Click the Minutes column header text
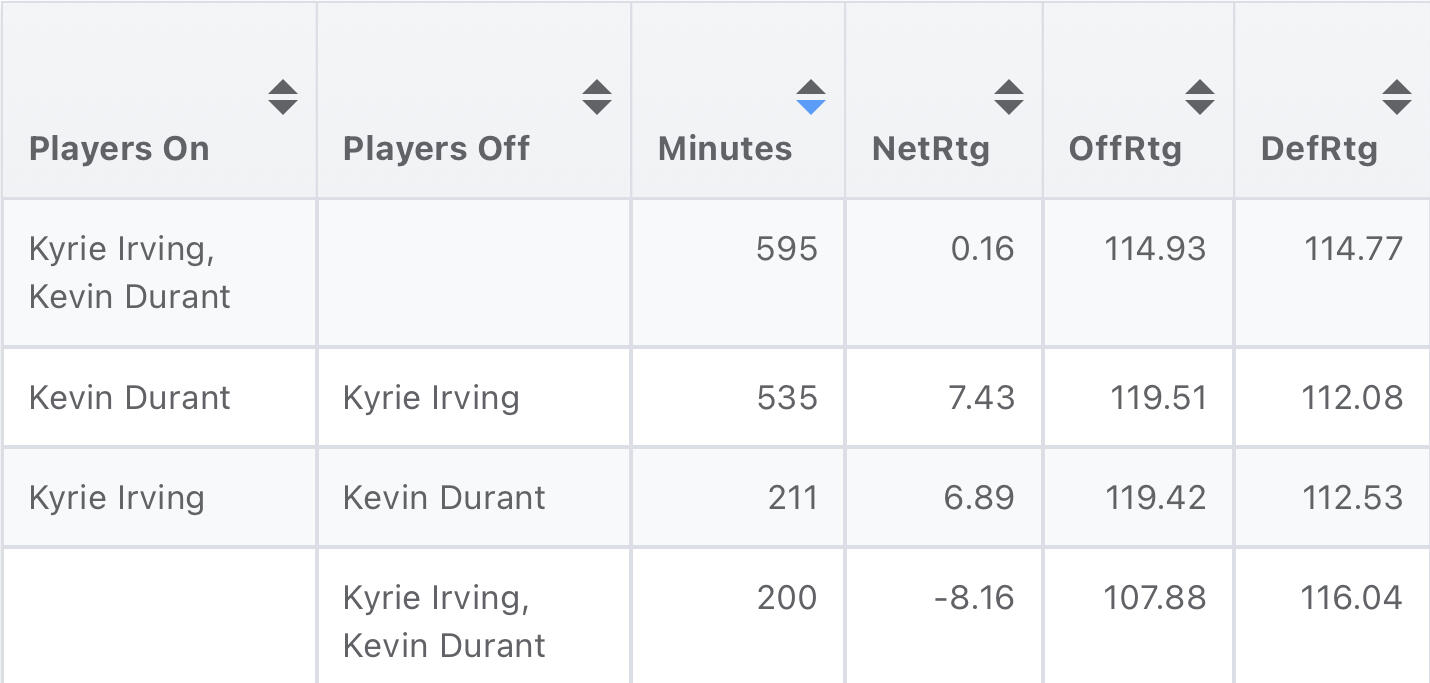 [725, 149]
